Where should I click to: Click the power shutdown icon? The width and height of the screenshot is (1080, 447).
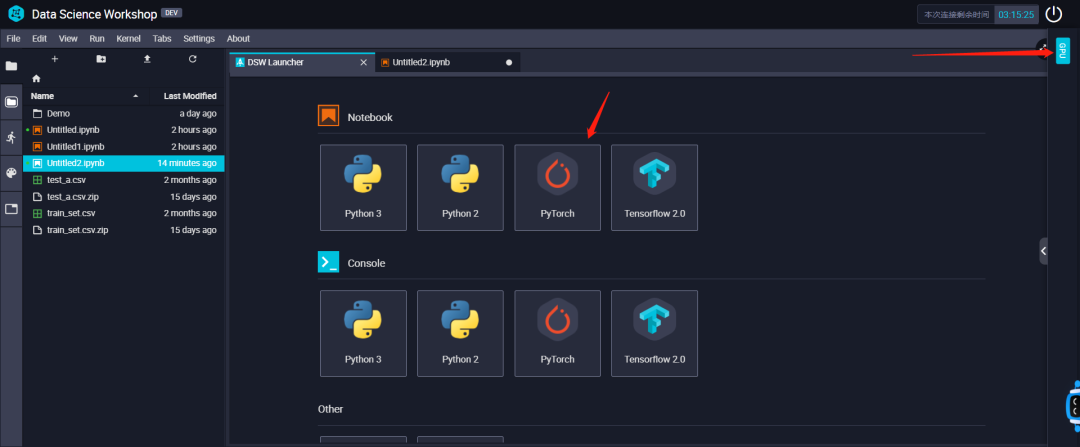(x=1054, y=14)
